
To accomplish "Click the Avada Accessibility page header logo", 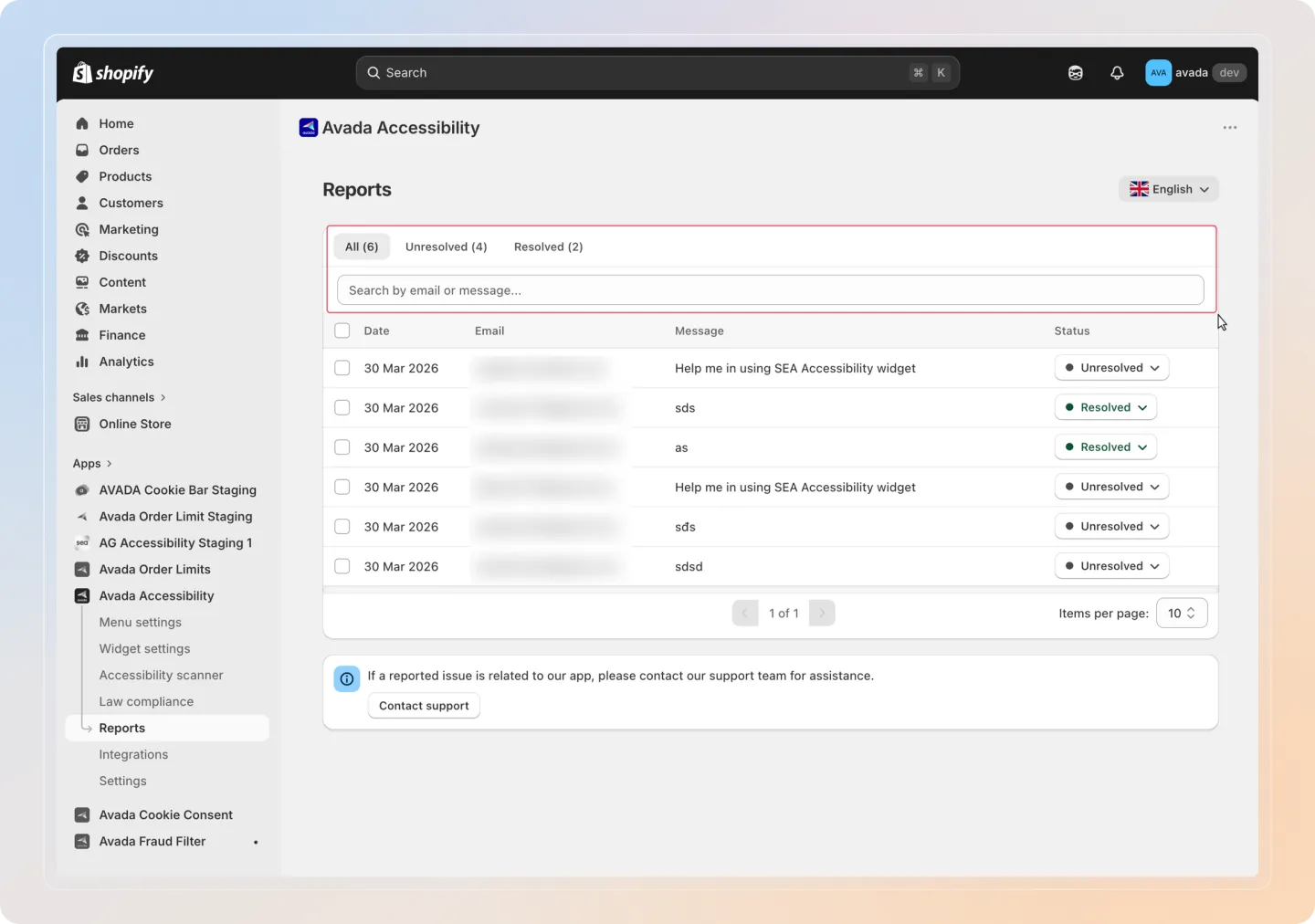I will 309,128.
